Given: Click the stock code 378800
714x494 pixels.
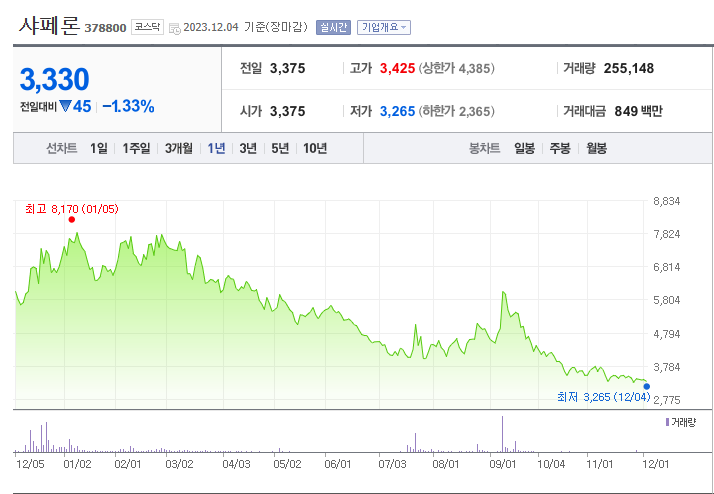Looking at the screenshot, I should [105, 28].
